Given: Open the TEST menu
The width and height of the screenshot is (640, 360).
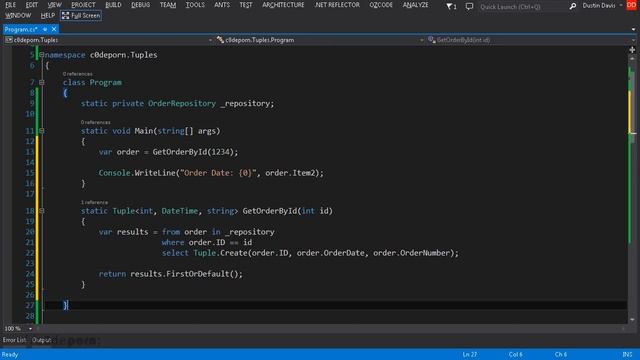Looking at the screenshot, I should [246, 5].
